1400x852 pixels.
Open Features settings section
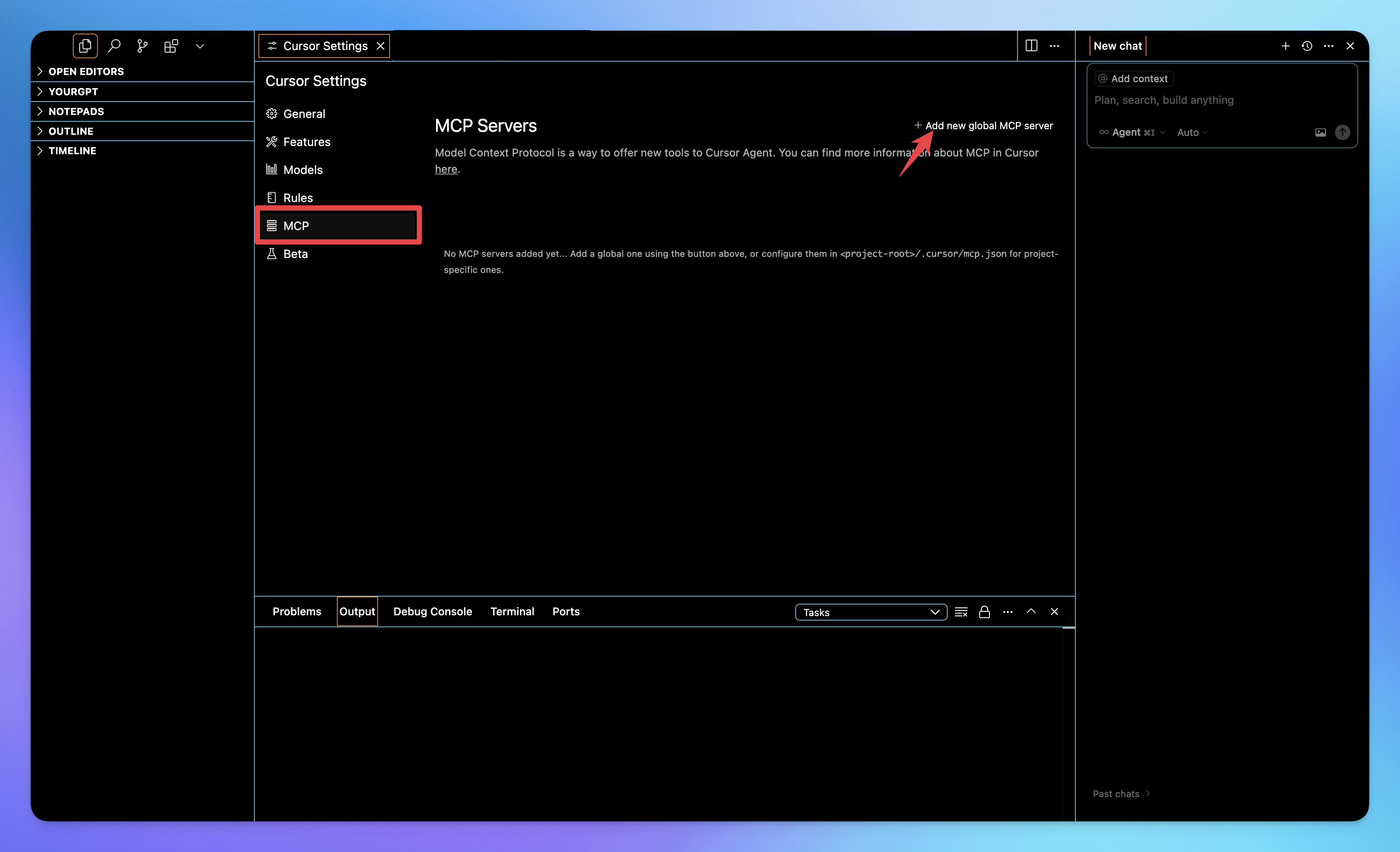click(x=339, y=142)
